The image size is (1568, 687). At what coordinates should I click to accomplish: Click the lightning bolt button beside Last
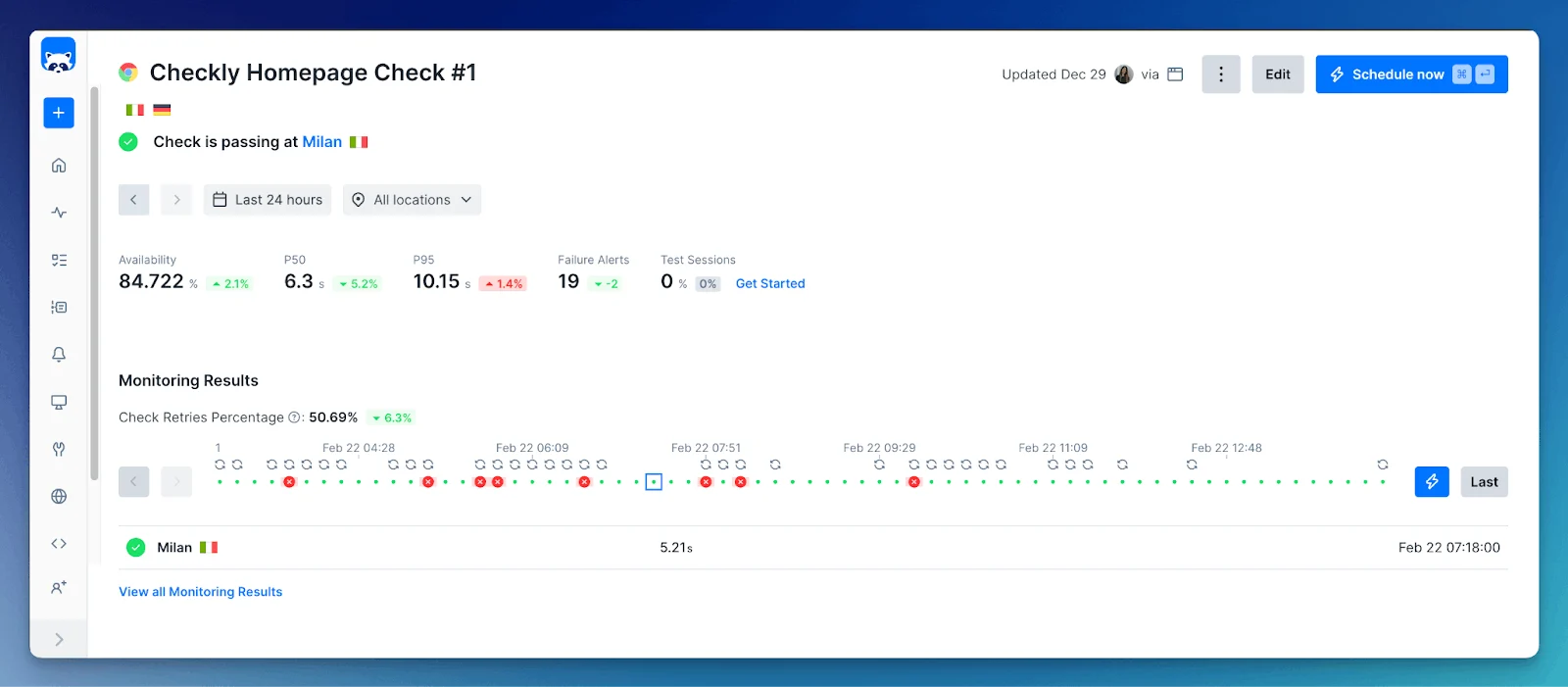pos(1432,481)
